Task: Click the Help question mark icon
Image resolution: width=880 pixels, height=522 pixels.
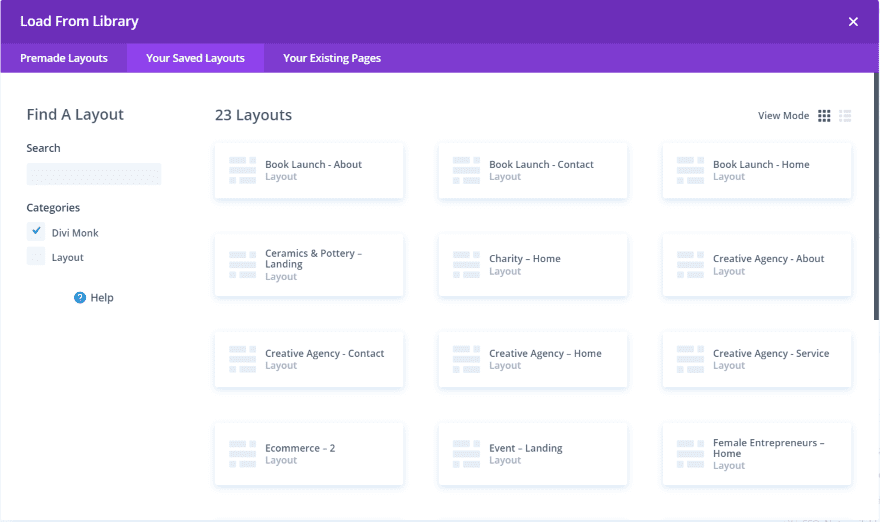Action: coord(80,297)
